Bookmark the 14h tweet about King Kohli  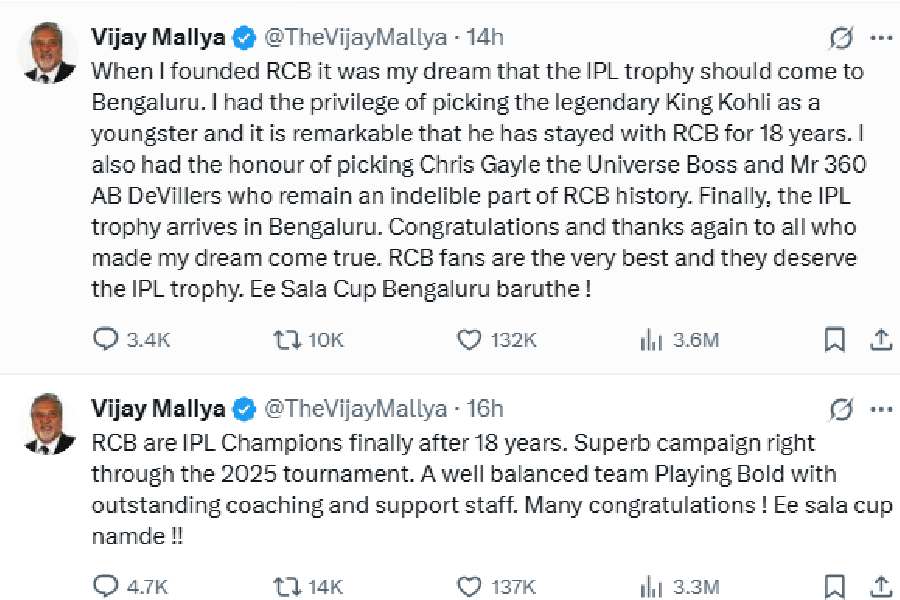834,341
